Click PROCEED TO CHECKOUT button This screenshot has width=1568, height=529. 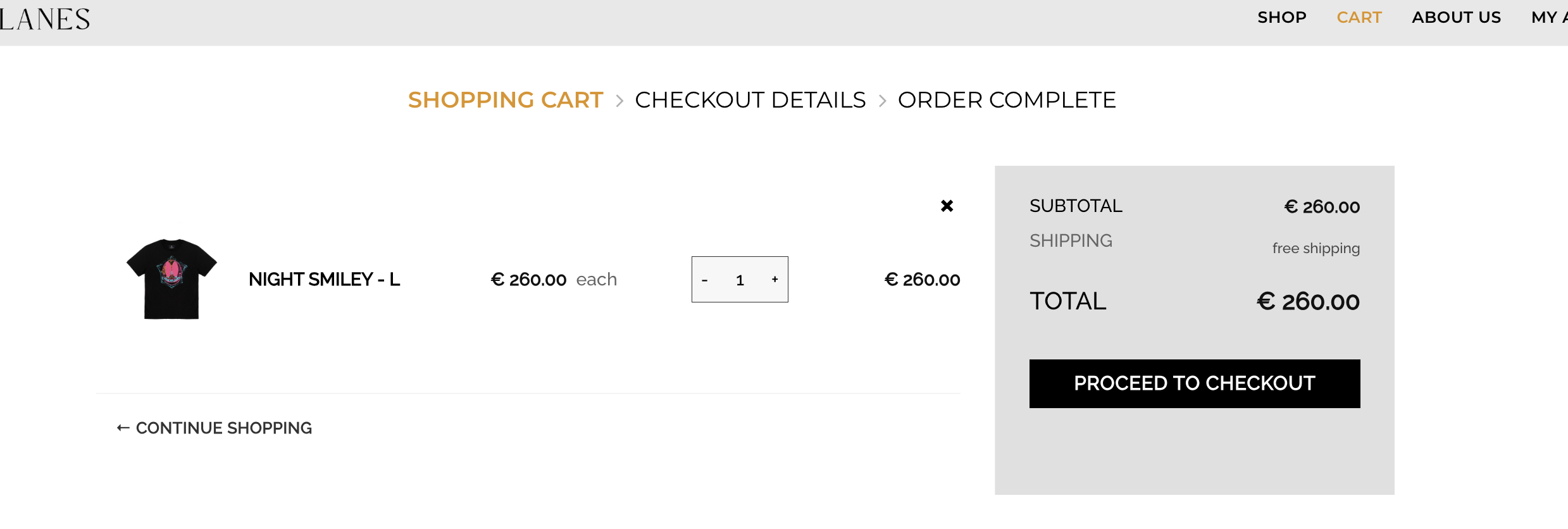(1195, 383)
